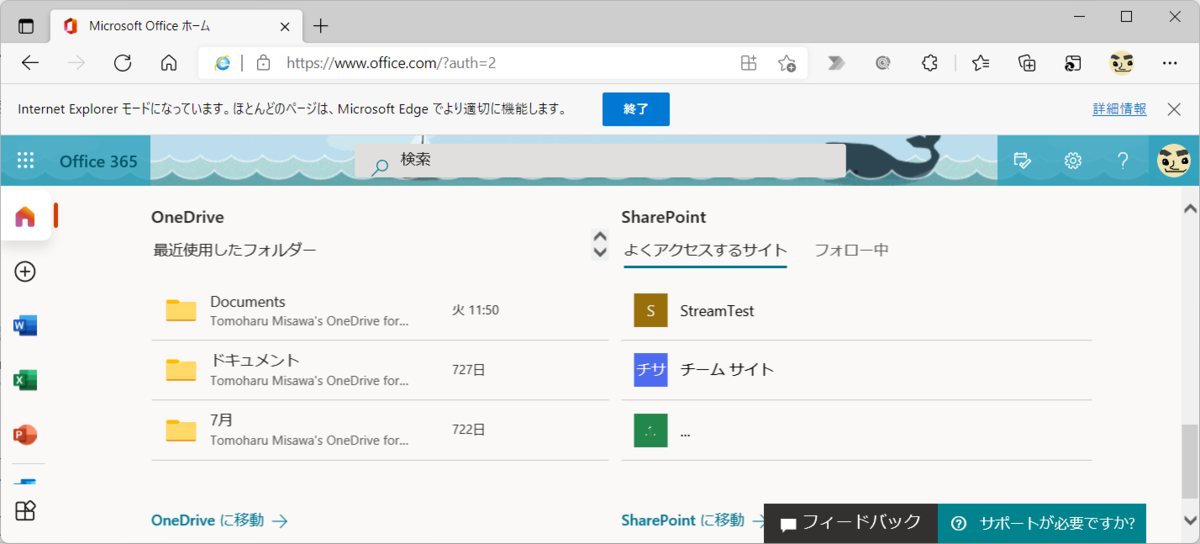Click the Office 365 title text
Image resolution: width=1200 pixels, height=544 pixels.
99,161
